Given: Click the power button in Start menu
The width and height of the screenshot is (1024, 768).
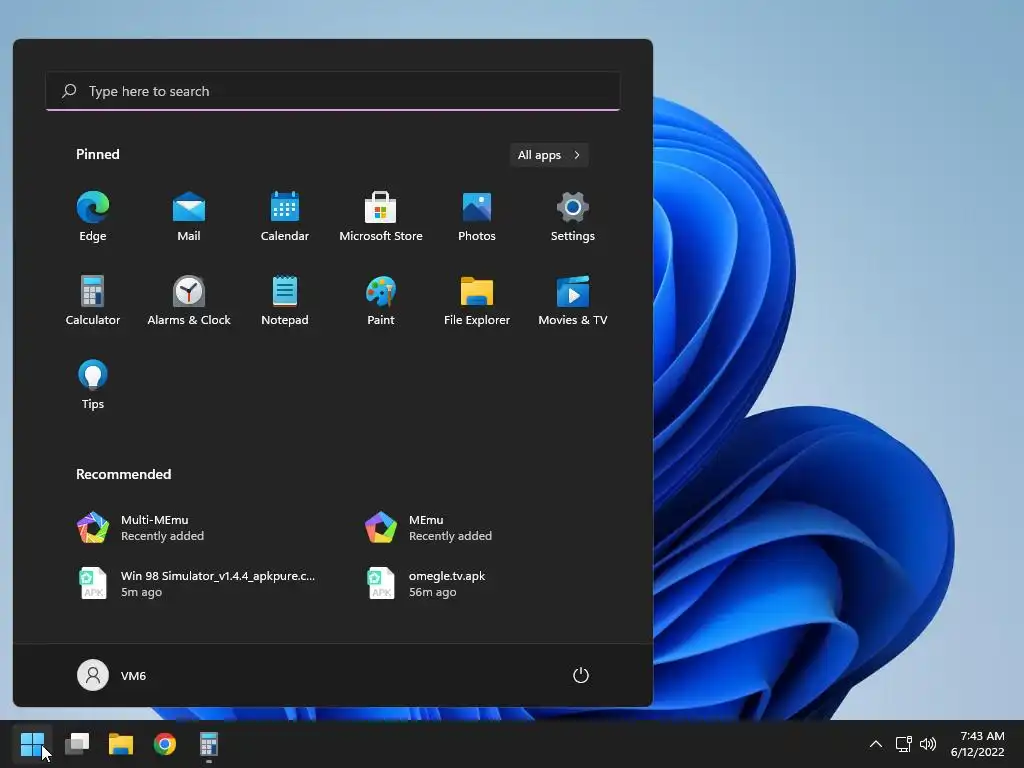Looking at the screenshot, I should point(581,675).
